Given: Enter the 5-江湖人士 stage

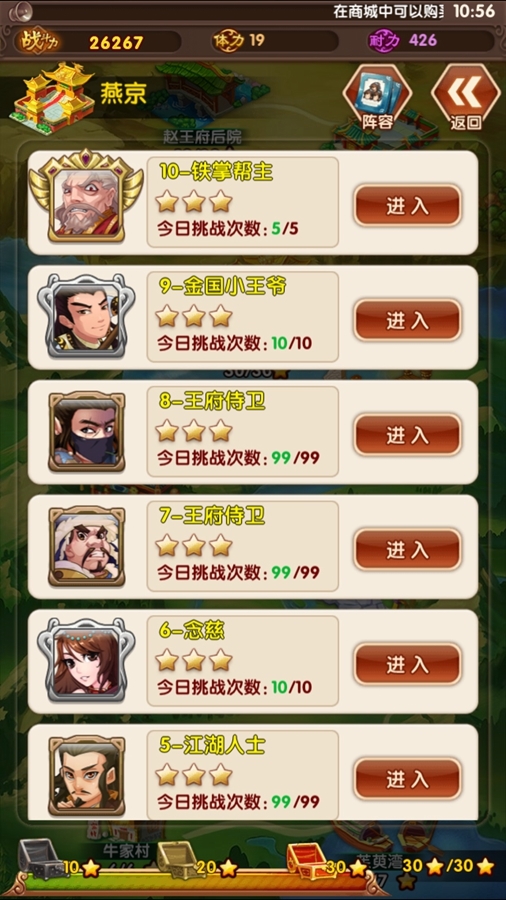Looking at the screenshot, I should coord(407,779).
